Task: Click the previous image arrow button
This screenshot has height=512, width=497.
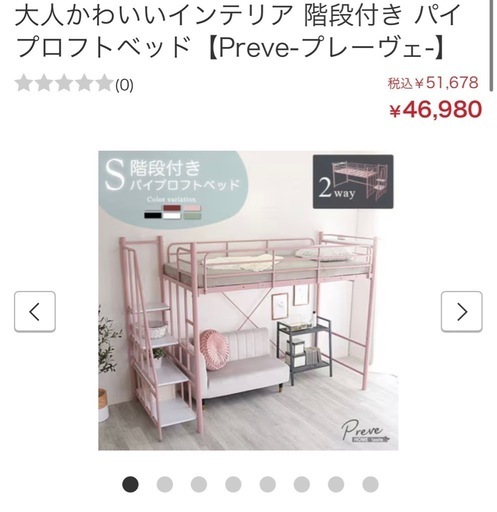Action: pos(35,312)
